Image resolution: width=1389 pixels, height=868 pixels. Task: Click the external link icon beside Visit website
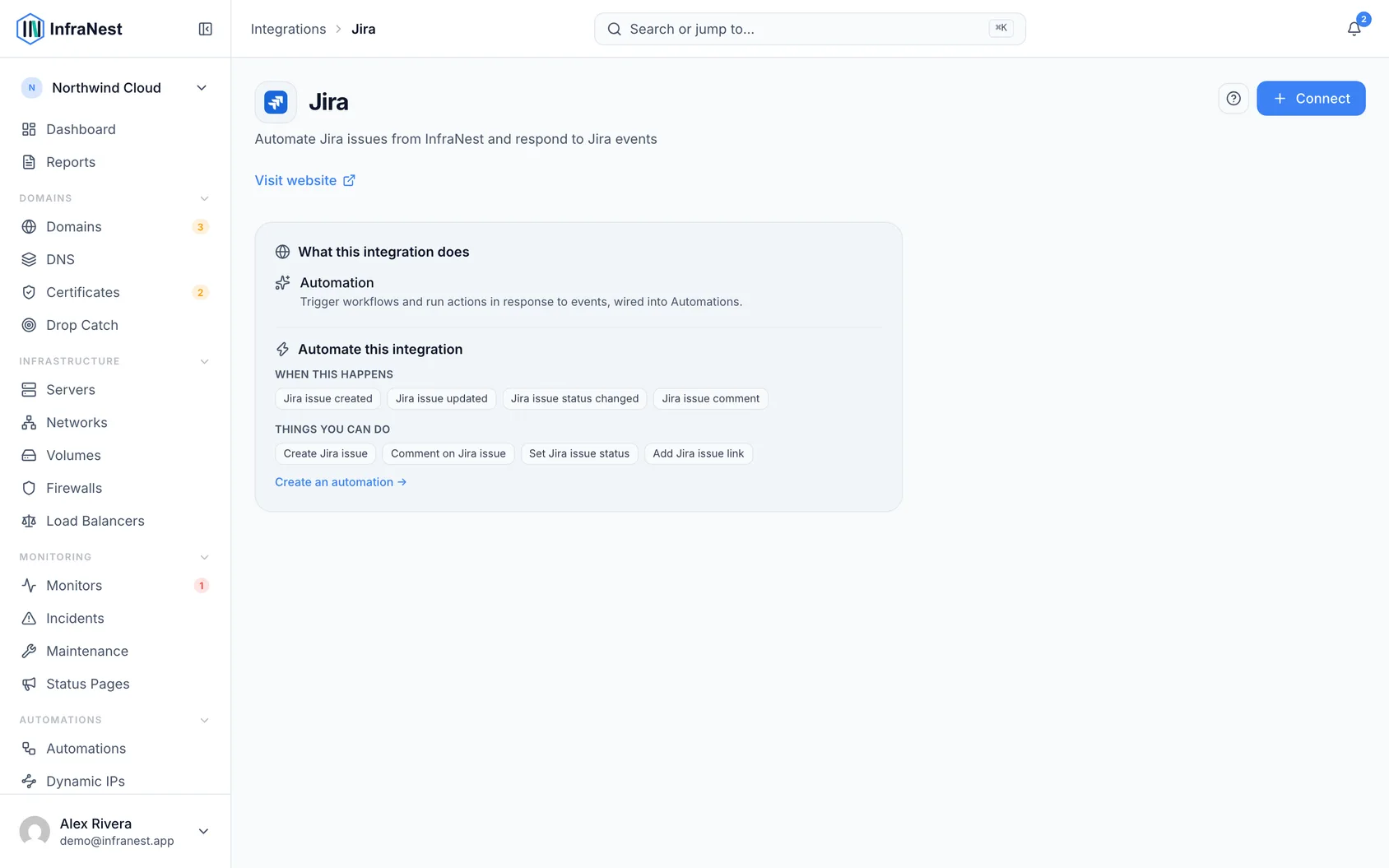pos(349,180)
